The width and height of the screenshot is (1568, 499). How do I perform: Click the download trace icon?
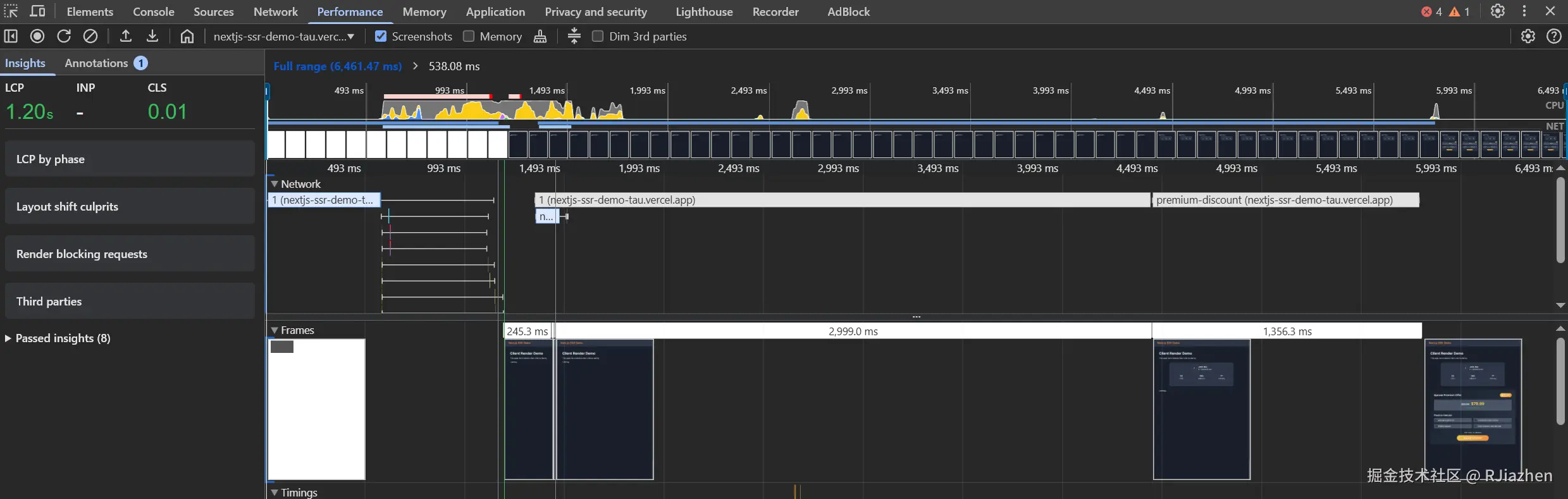(x=152, y=37)
